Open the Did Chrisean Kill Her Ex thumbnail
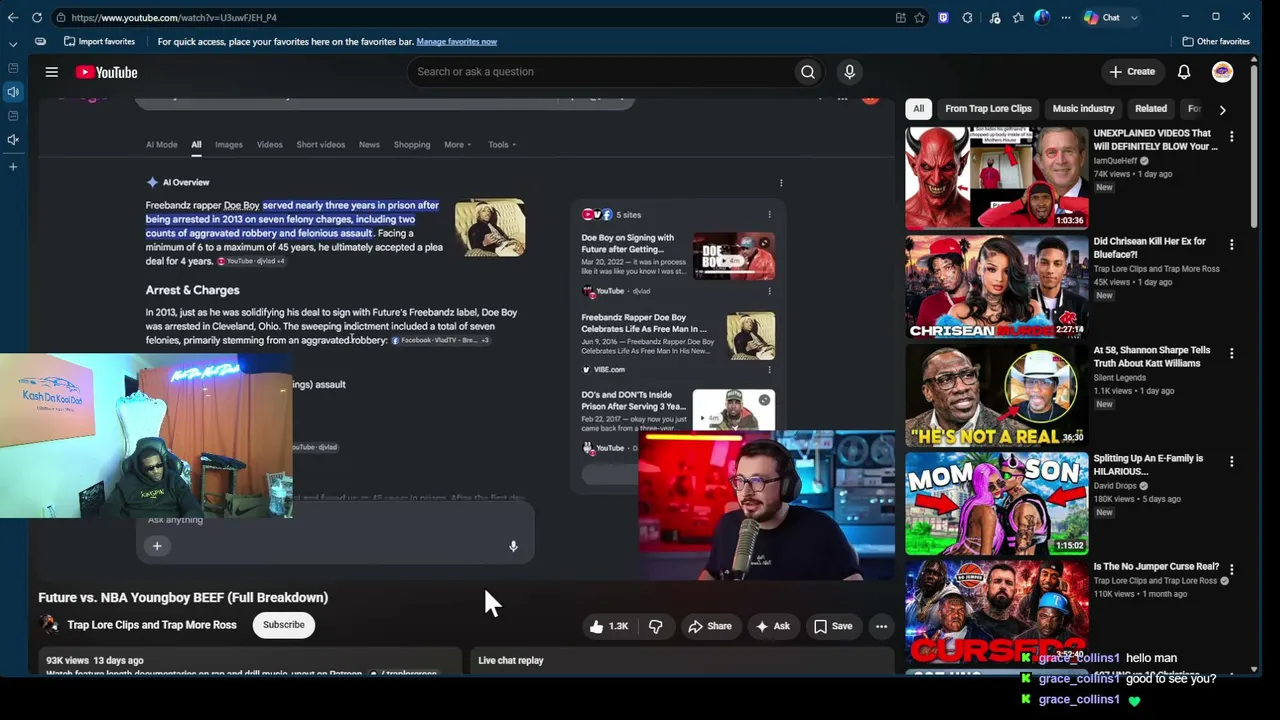The height and width of the screenshot is (720, 1280). [996, 286]
